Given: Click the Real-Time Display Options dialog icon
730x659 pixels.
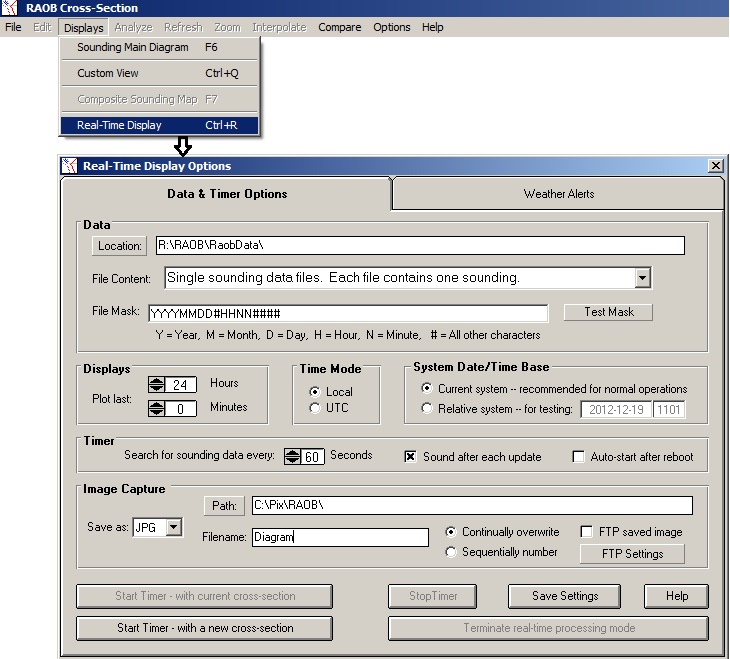Looking at the screenshot, I should pos(69,165).
